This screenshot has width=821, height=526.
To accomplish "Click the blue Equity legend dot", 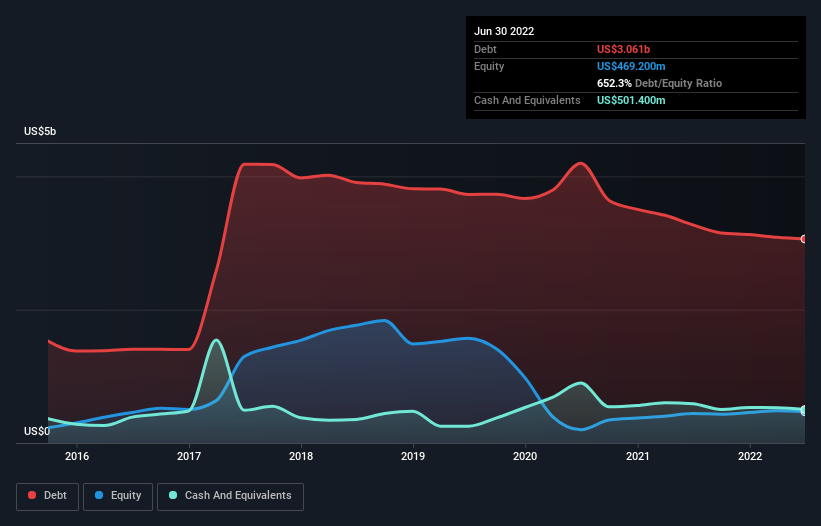I will click(x=99, y=495).
